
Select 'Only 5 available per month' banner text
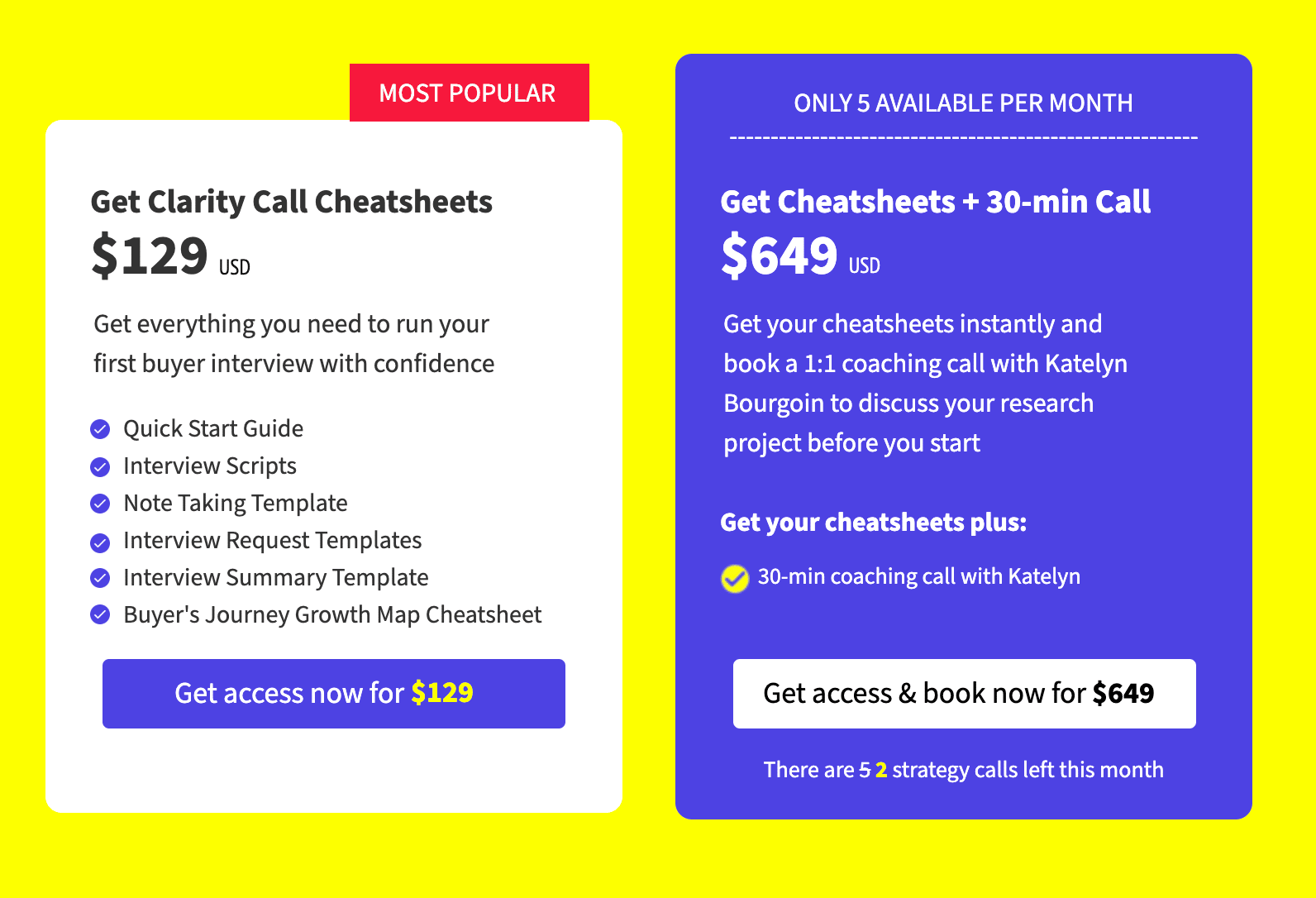pyautogui.click(x=964, y=103)
